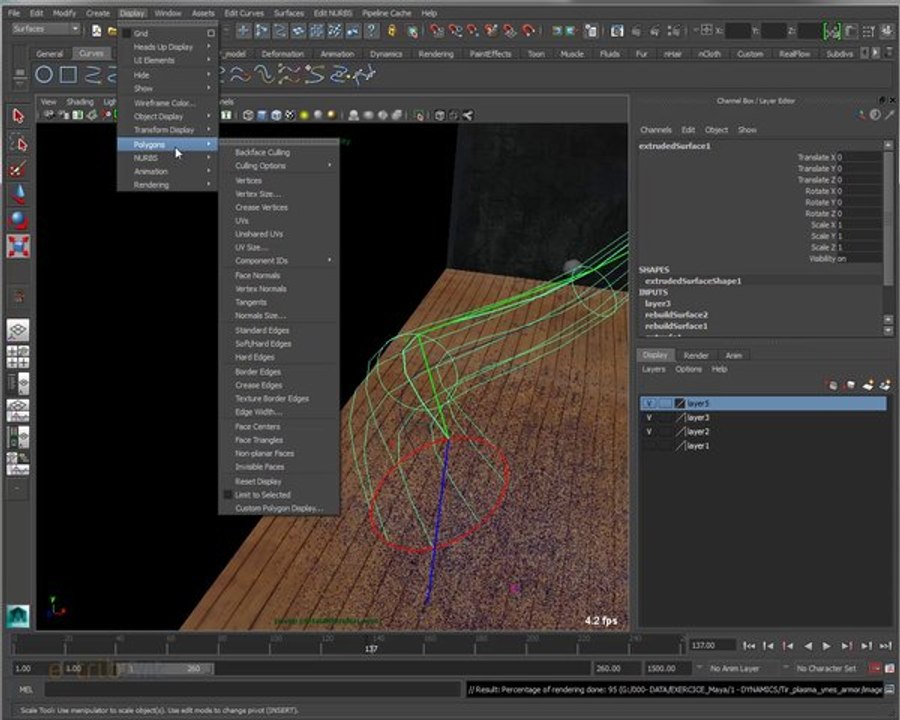Activate the Paint Selection tool
Viewport: 900px width, 720px height.
click(x=18, y=169)
